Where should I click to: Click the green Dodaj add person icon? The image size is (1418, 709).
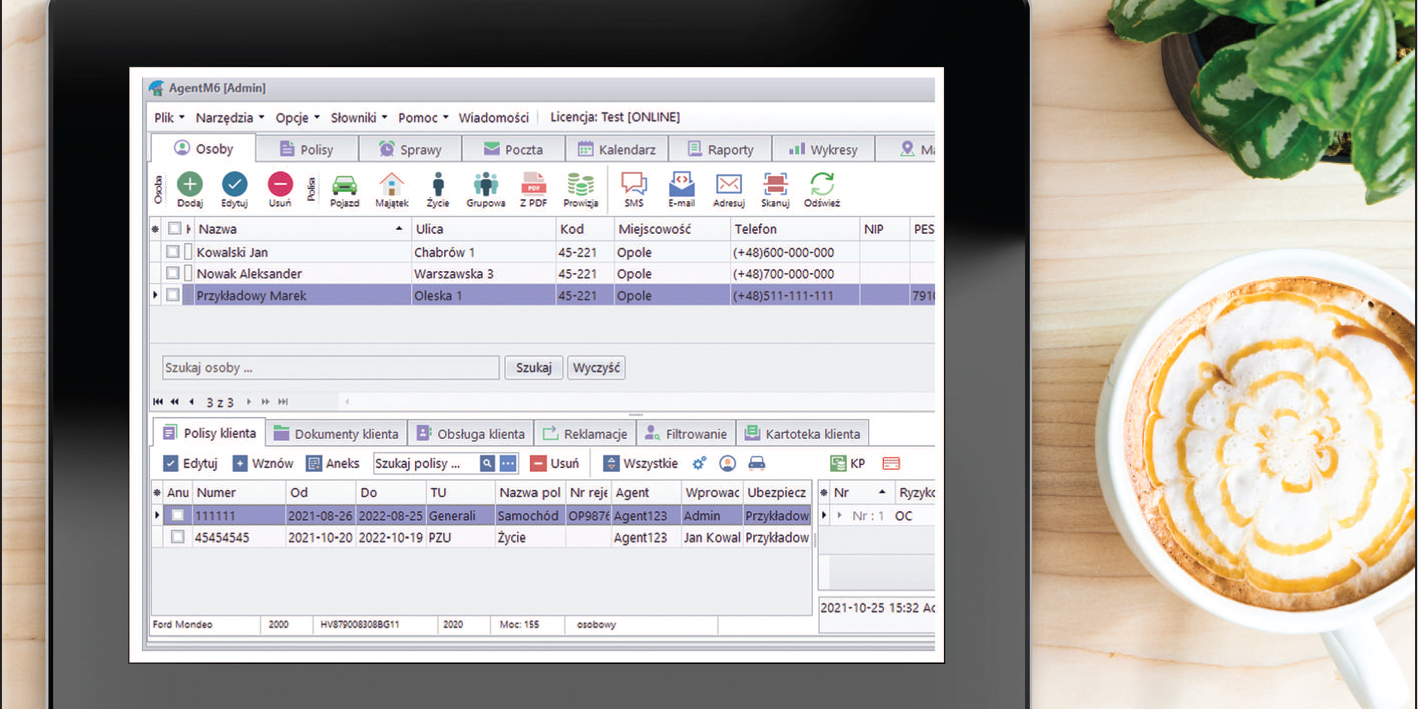tap(190, 185)
